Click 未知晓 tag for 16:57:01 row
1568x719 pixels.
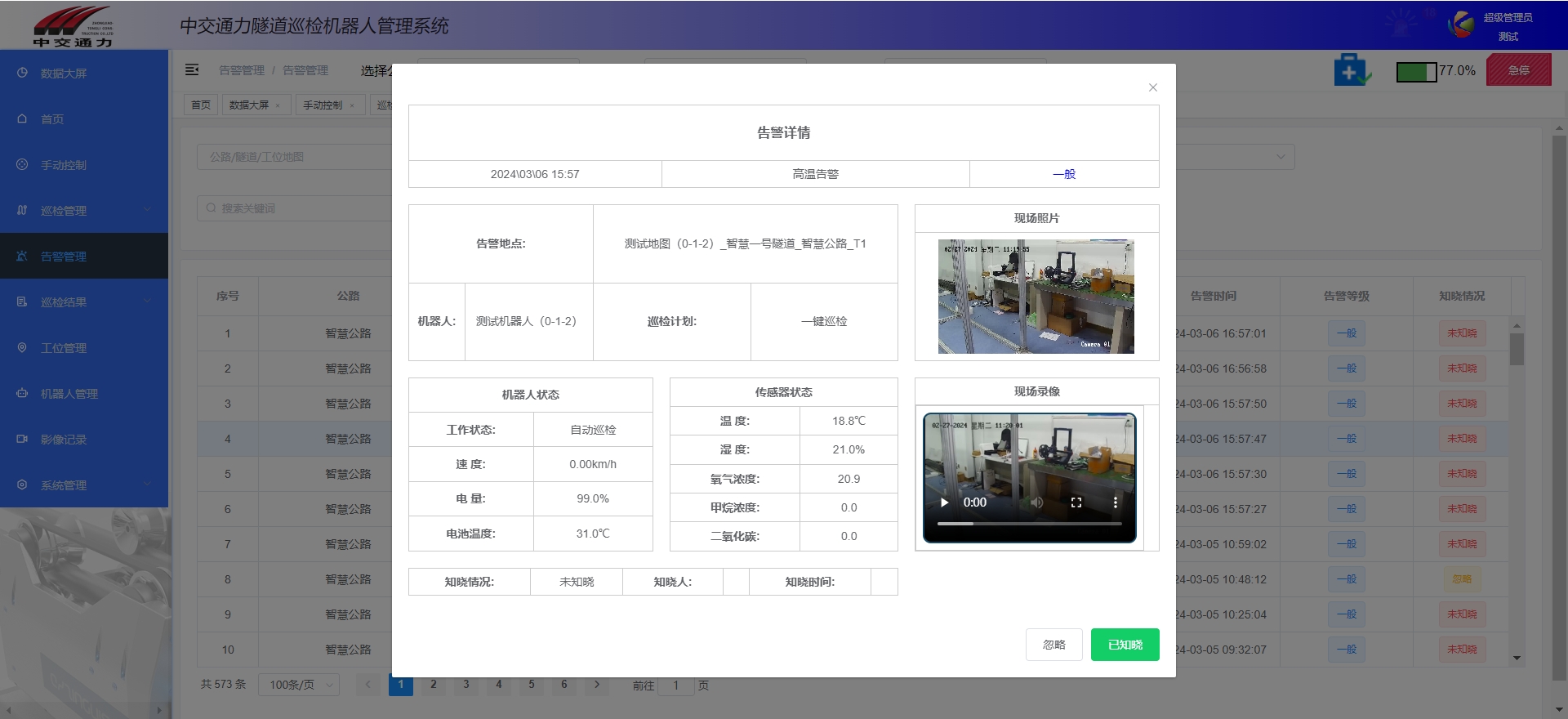(1462, 333)
